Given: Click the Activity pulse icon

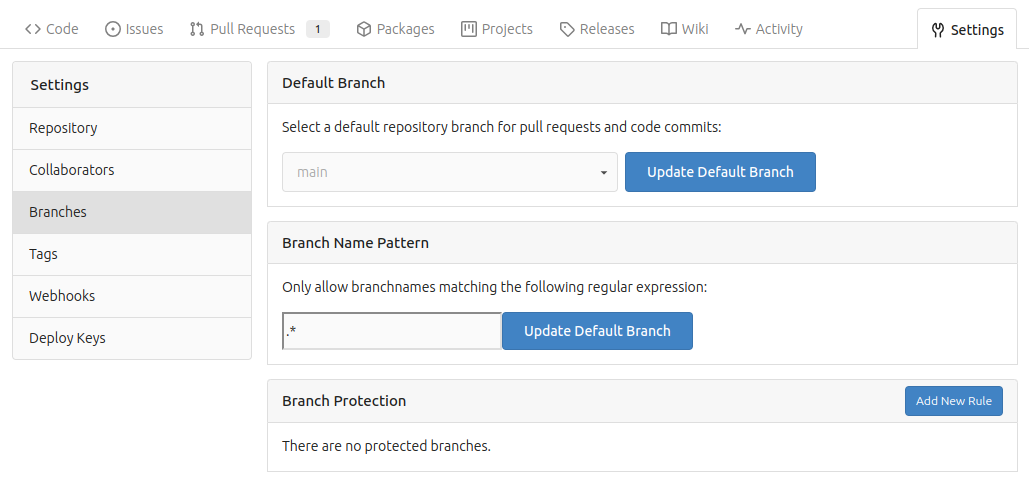Looking at the screenshot, I should click(x=743, y=29).
